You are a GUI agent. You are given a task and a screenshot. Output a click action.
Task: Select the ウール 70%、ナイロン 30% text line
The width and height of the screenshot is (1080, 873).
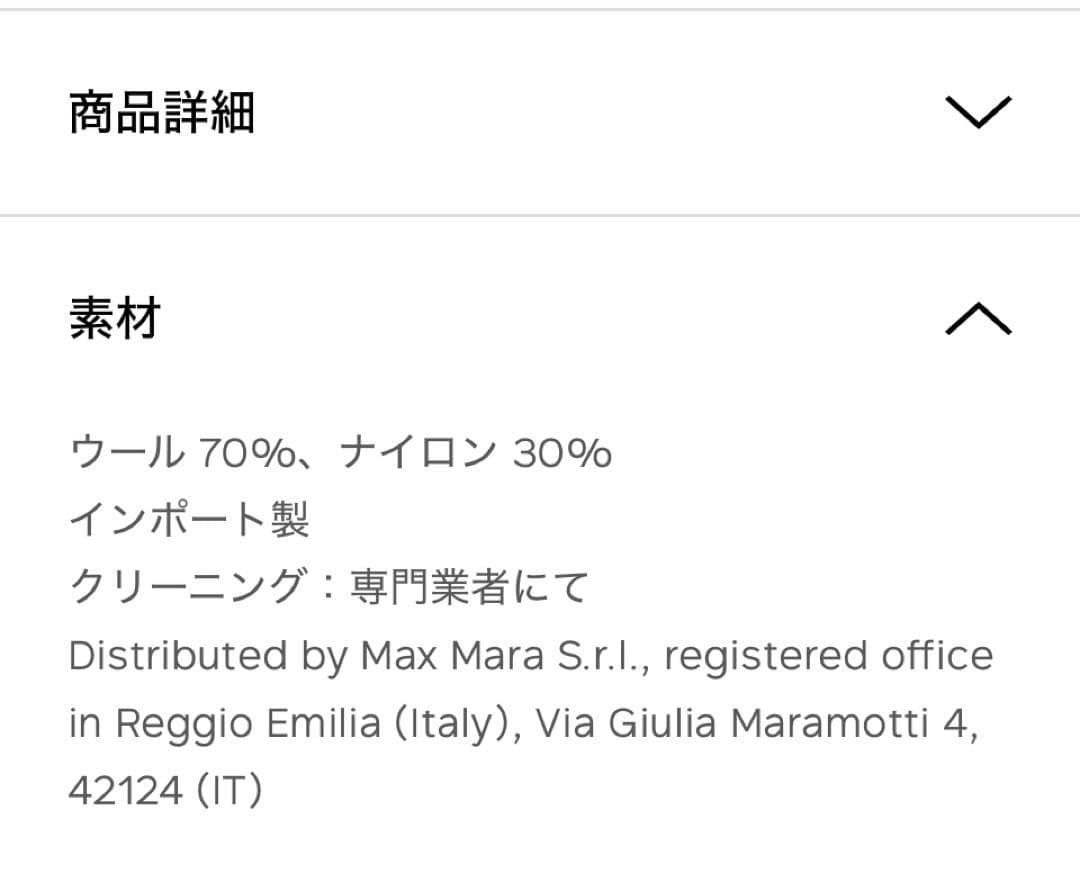pyautogui.click(x=340, y=452)
